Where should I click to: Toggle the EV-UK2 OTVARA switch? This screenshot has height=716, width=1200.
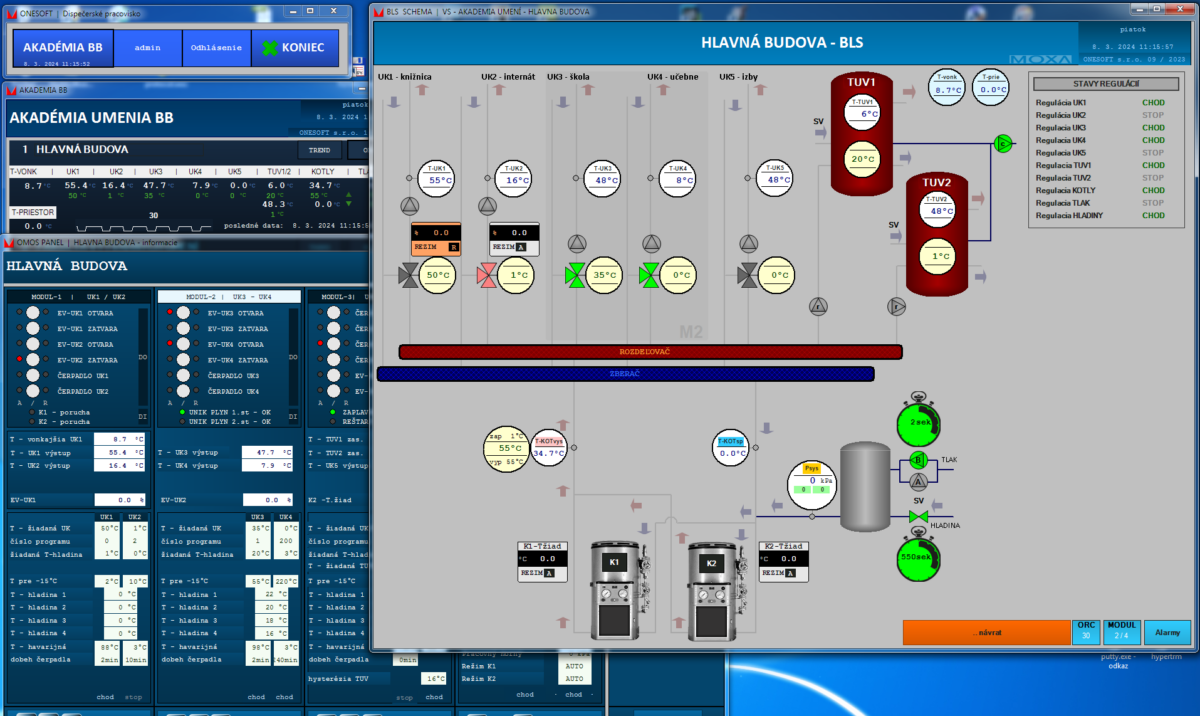point(33,344)
